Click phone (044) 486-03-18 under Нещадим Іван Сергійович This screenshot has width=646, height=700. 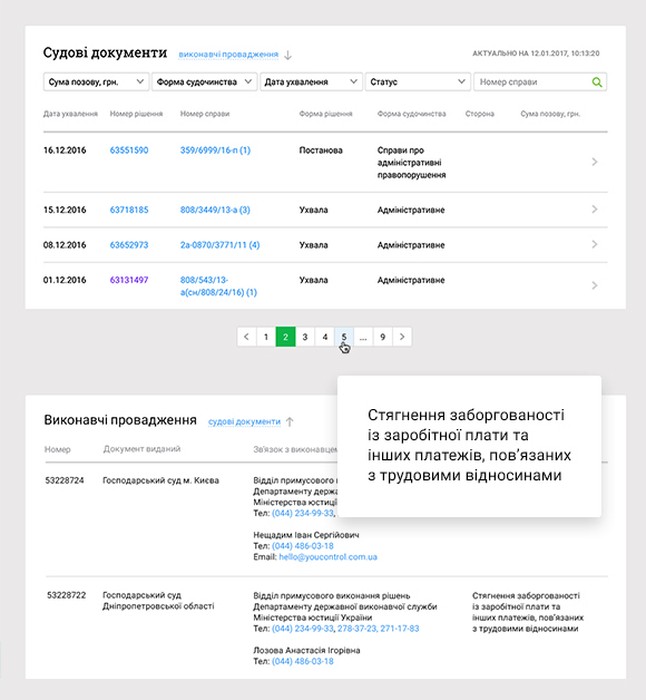pos(303,546)
